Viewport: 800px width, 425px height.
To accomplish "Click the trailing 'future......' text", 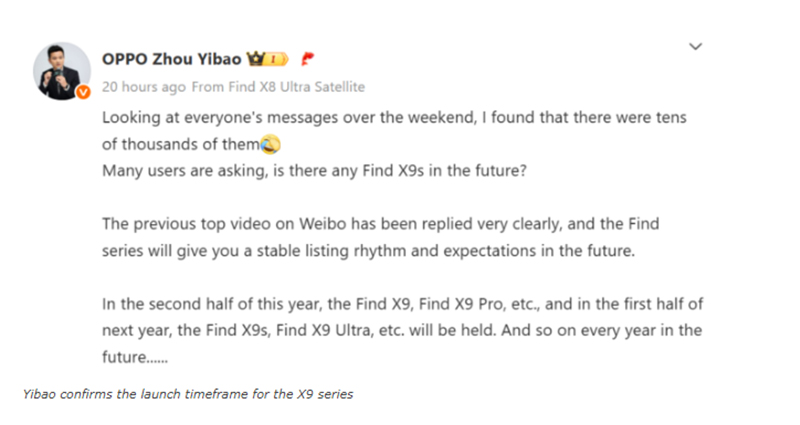I will pyautogui.click(x=135, y=357).
